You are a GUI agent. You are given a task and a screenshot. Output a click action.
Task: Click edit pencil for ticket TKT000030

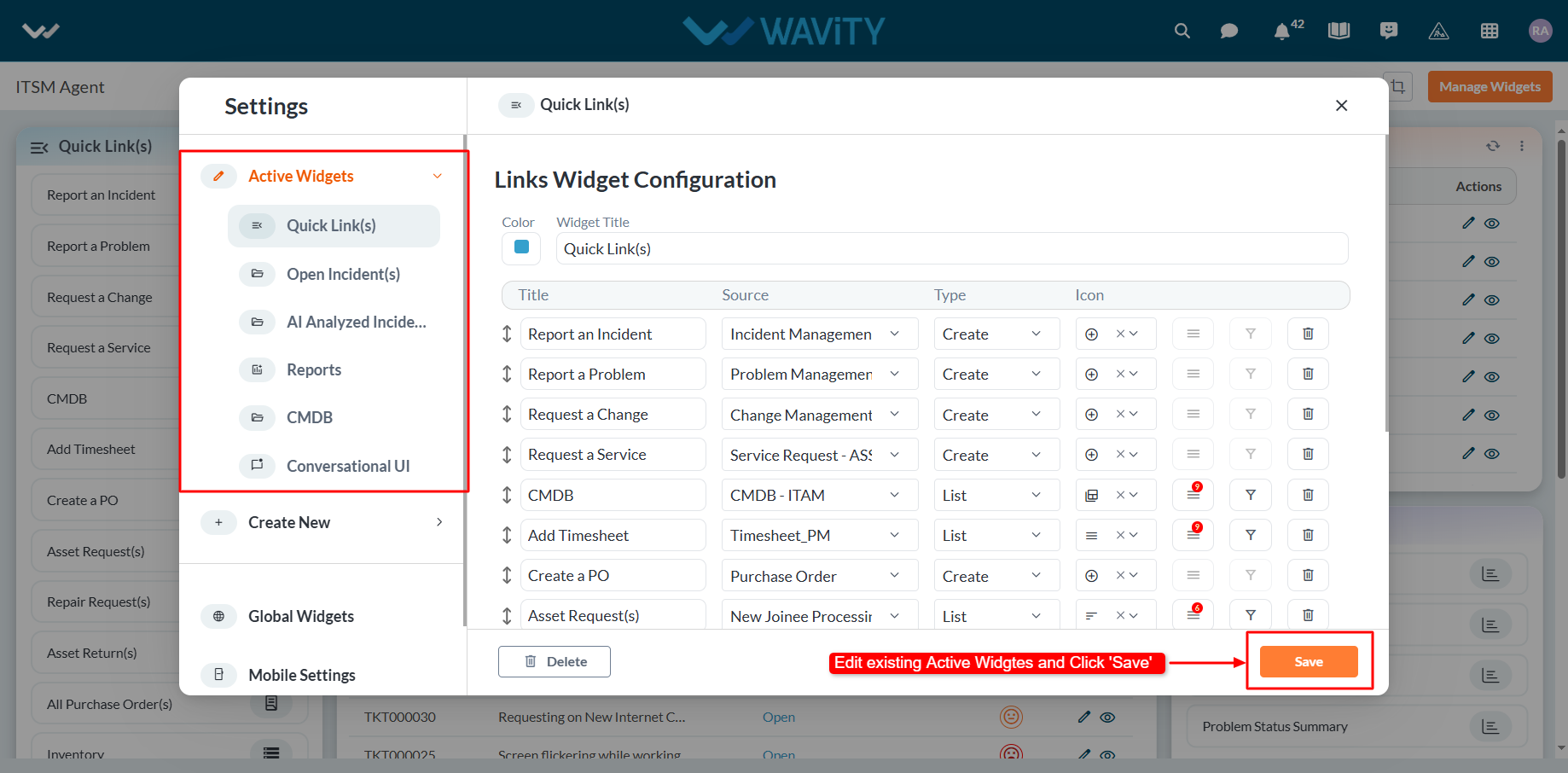click(x=1084, y=717)
